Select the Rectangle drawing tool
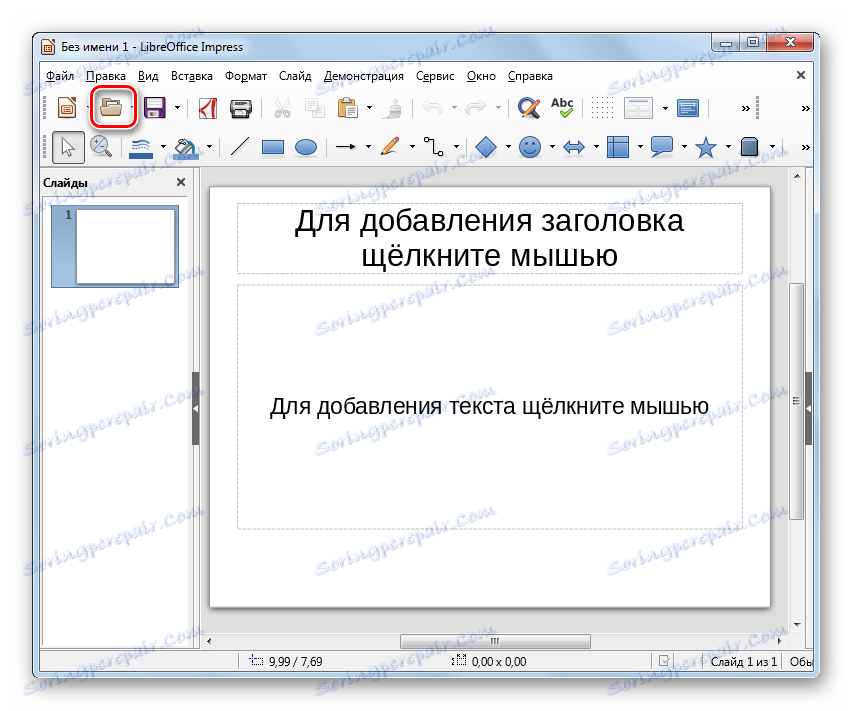853x711 pixels. (x=273, y=147)
